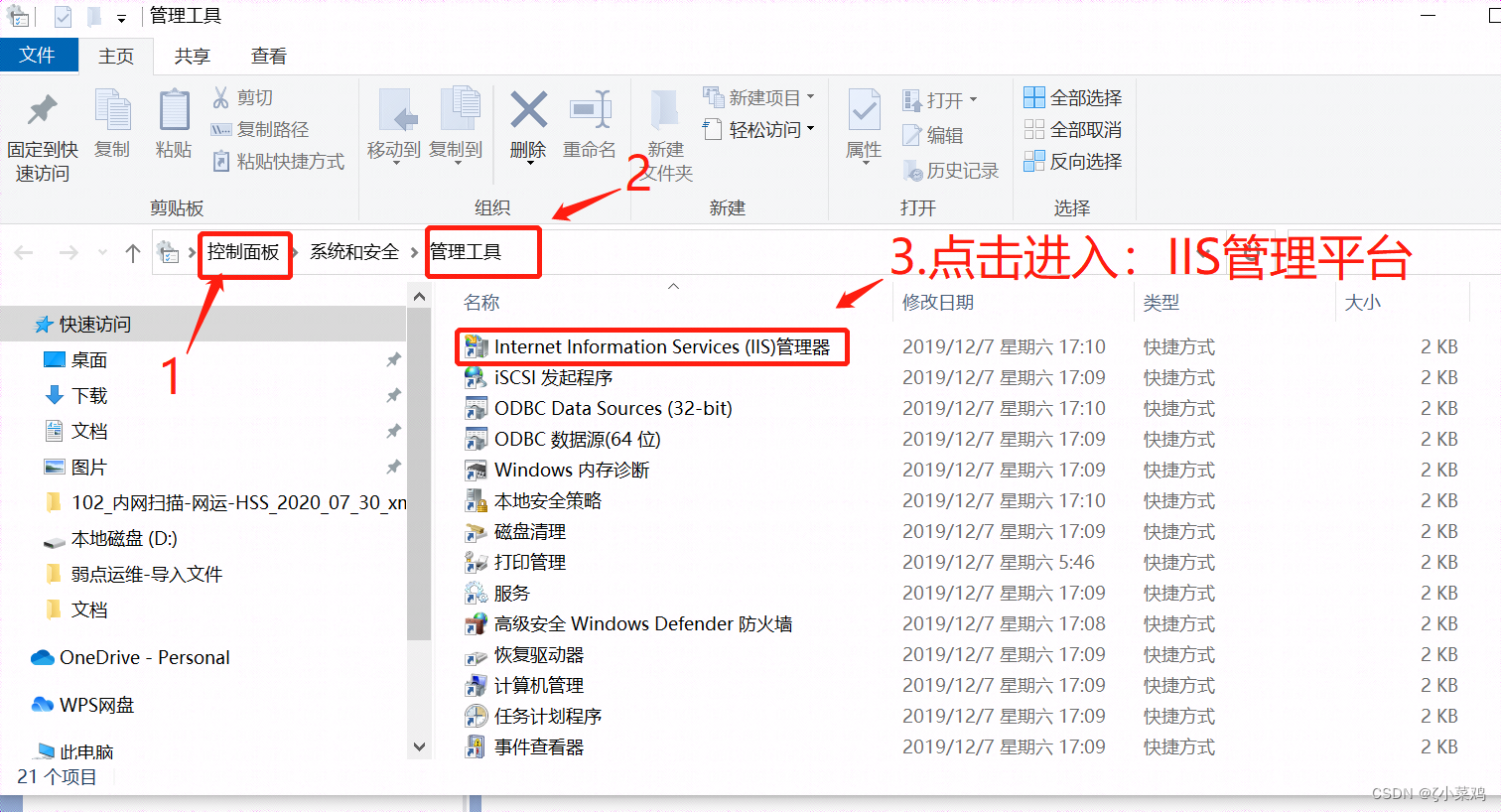Click Select all (全部选择)

point(1073,97)
